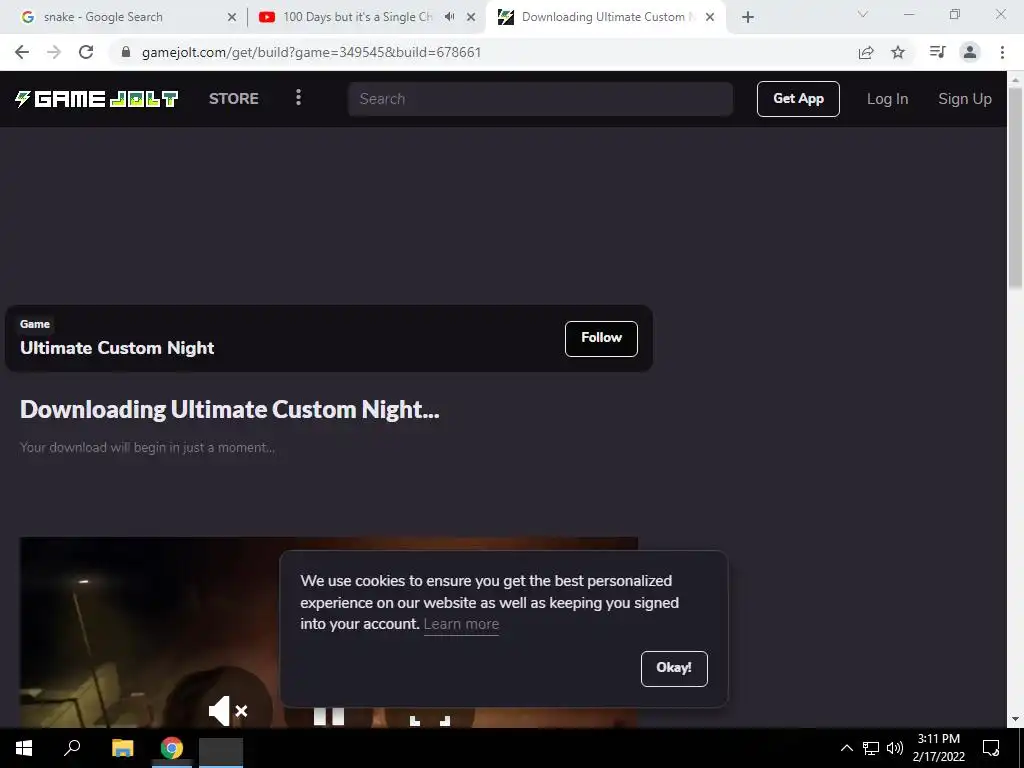View site information via the lock icon
1024x768 pixels.
click(x=126, y=52)
